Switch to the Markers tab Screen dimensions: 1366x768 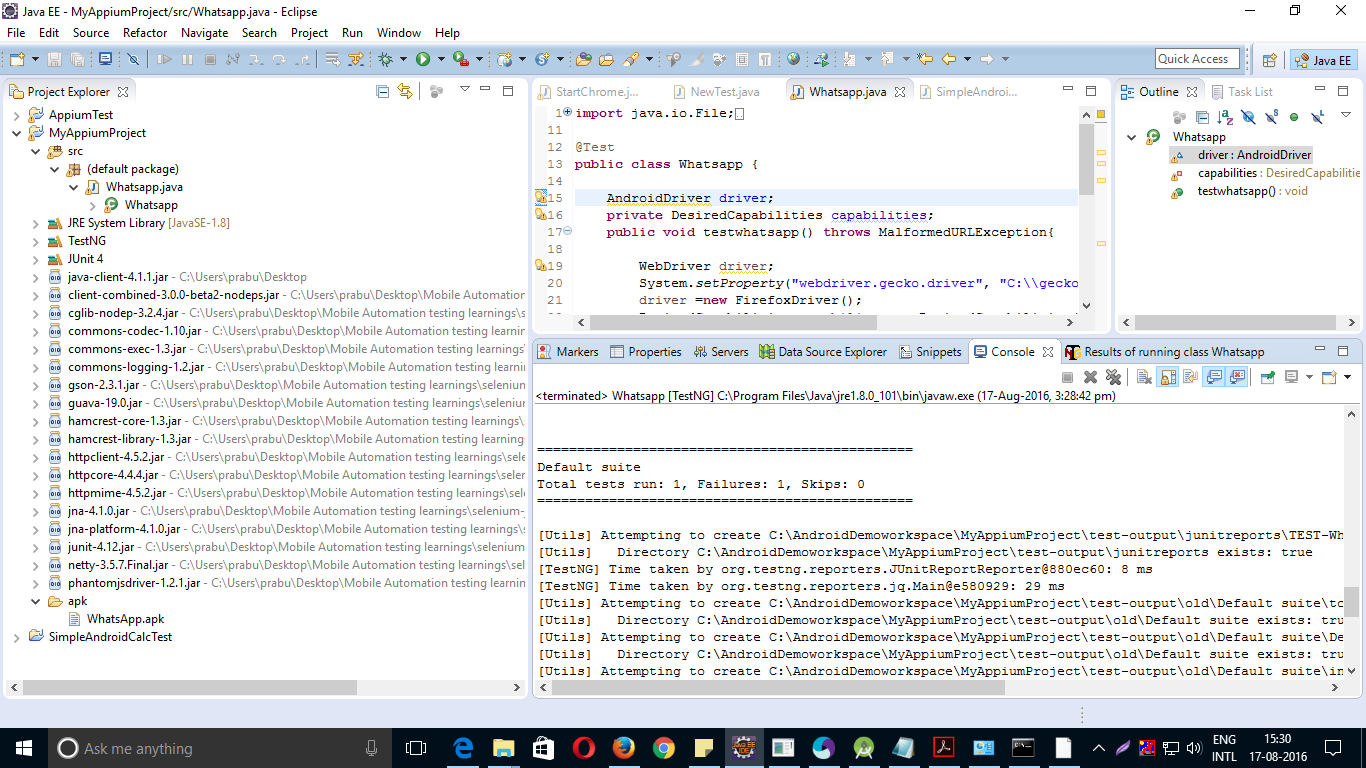click(x=567, y=352)
